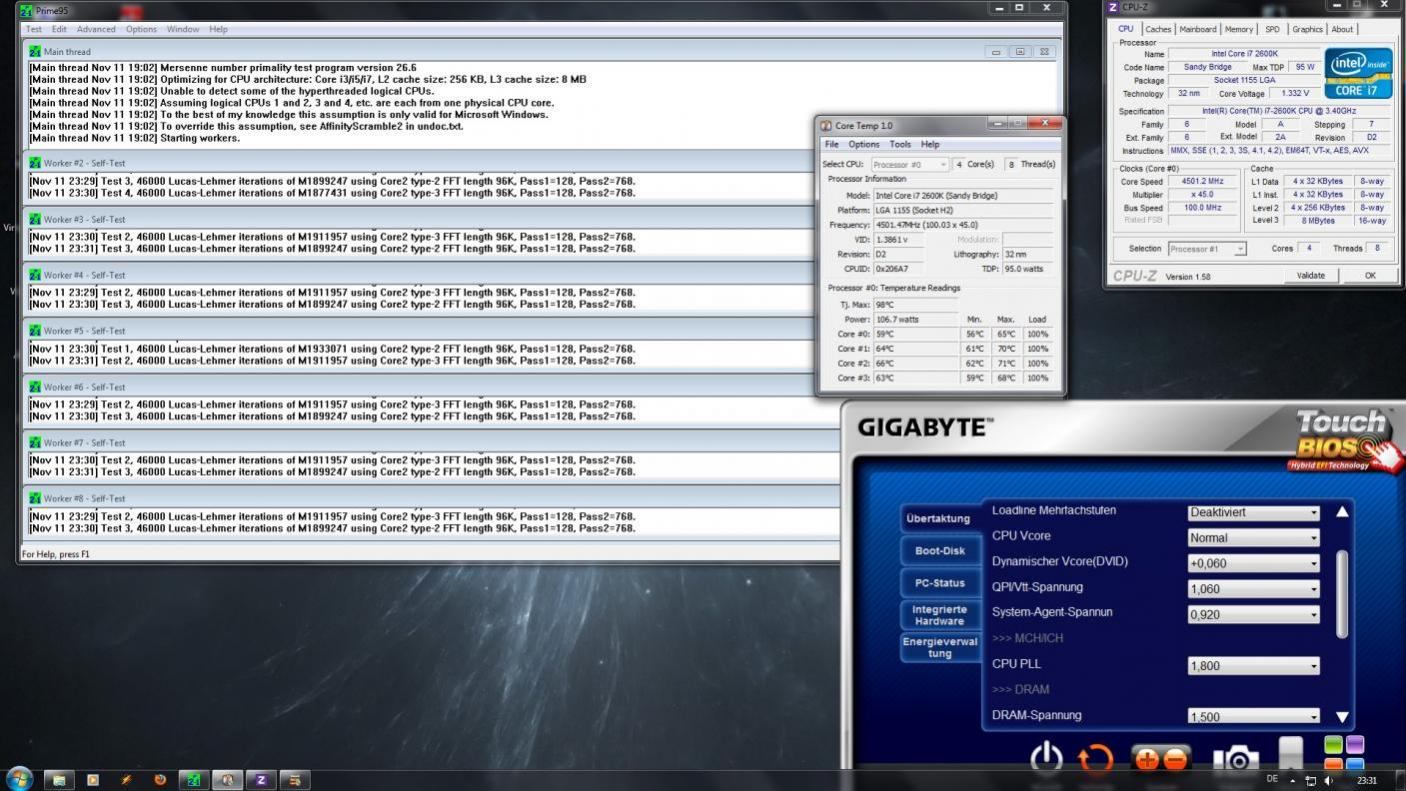Switch to CPU-Z Graphics tab
Image resolution: width=1406 pixels, height=791 pixels.
[x=1307, y=29]
